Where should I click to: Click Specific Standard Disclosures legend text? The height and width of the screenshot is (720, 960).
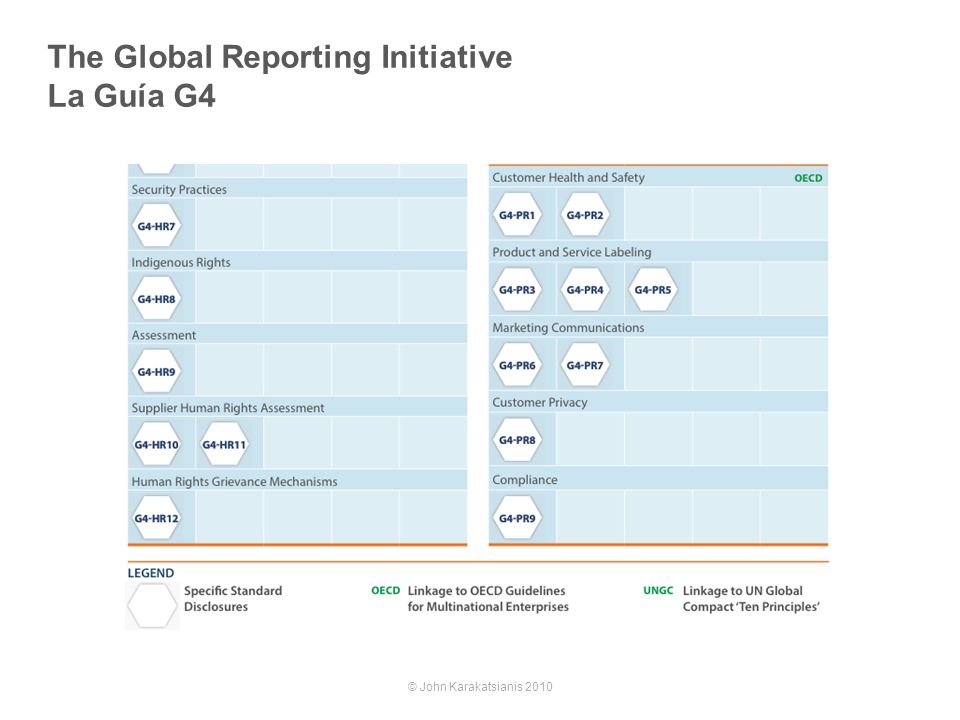(233, 599)
